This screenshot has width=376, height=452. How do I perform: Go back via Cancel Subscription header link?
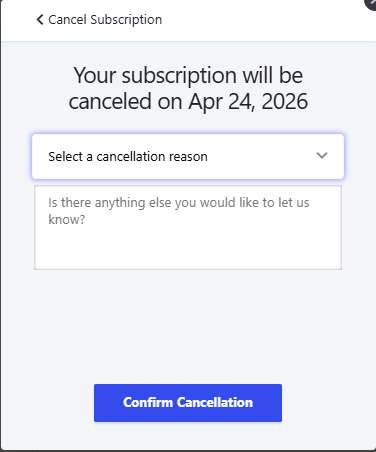pyautogui.click(x=99, y=20)
